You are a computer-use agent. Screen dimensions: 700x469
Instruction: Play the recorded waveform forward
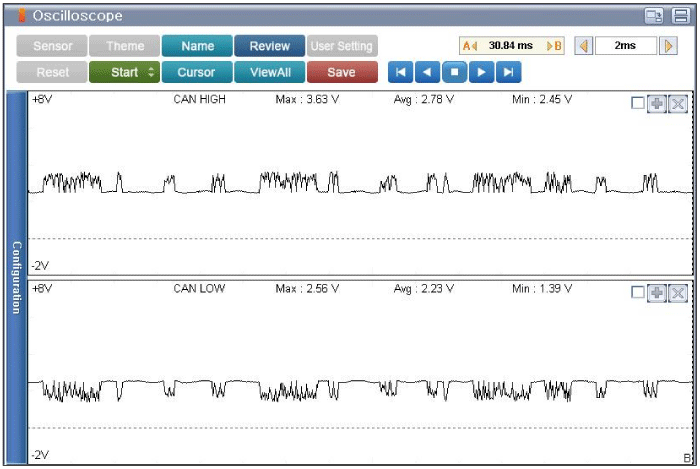click(x=481, y=72)
